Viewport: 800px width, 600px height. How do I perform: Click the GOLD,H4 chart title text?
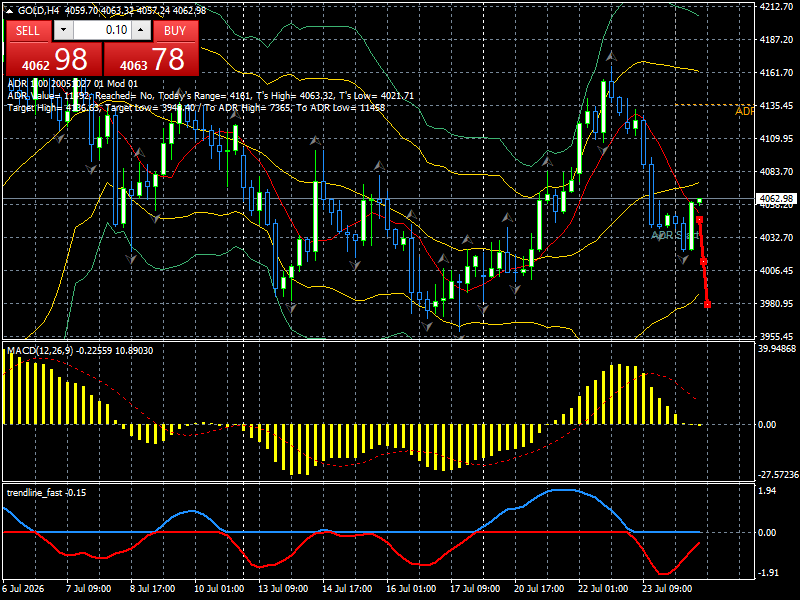coord(40,10)
